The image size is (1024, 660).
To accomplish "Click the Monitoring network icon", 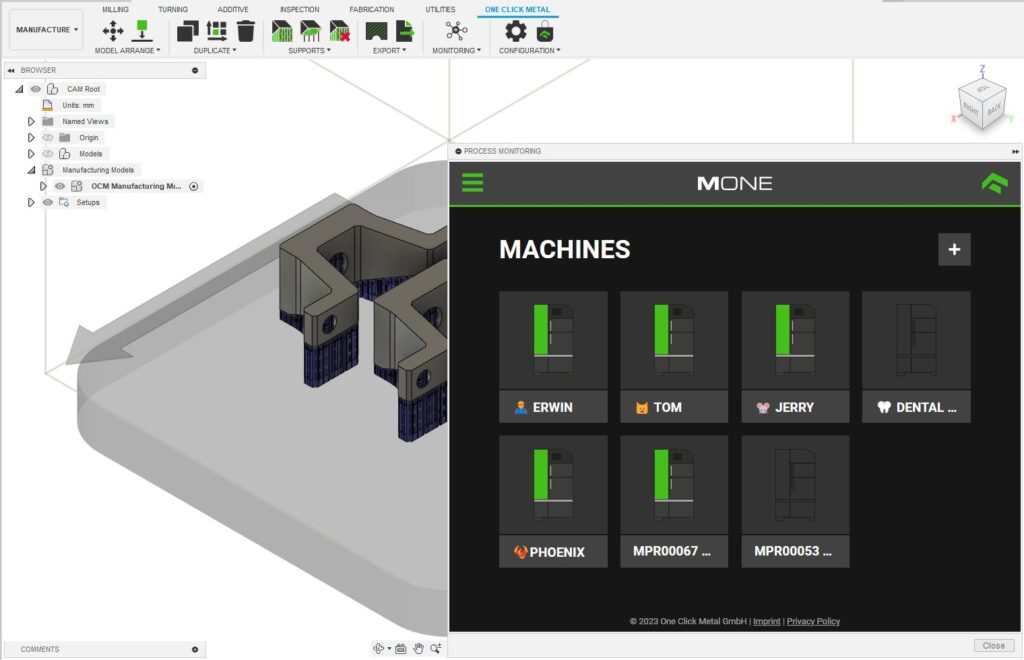I will tap(455, 30).
